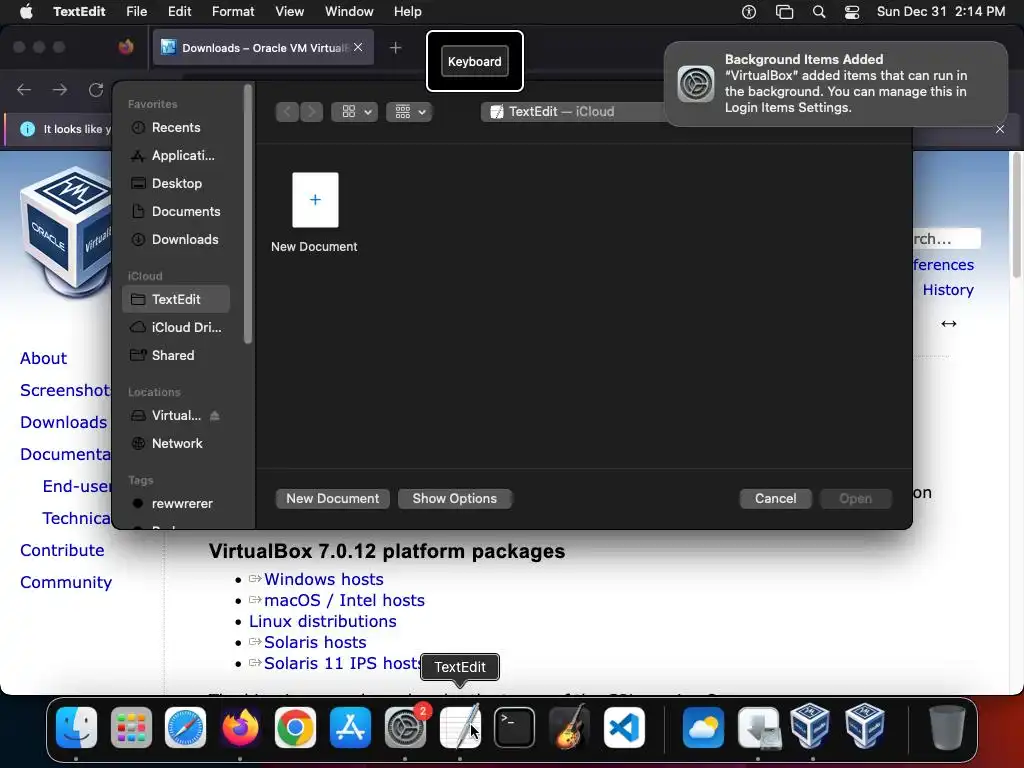Viewport: 1024px width, 768px height.
Task: Click the Apple menu icon
Action: point(26,11)
